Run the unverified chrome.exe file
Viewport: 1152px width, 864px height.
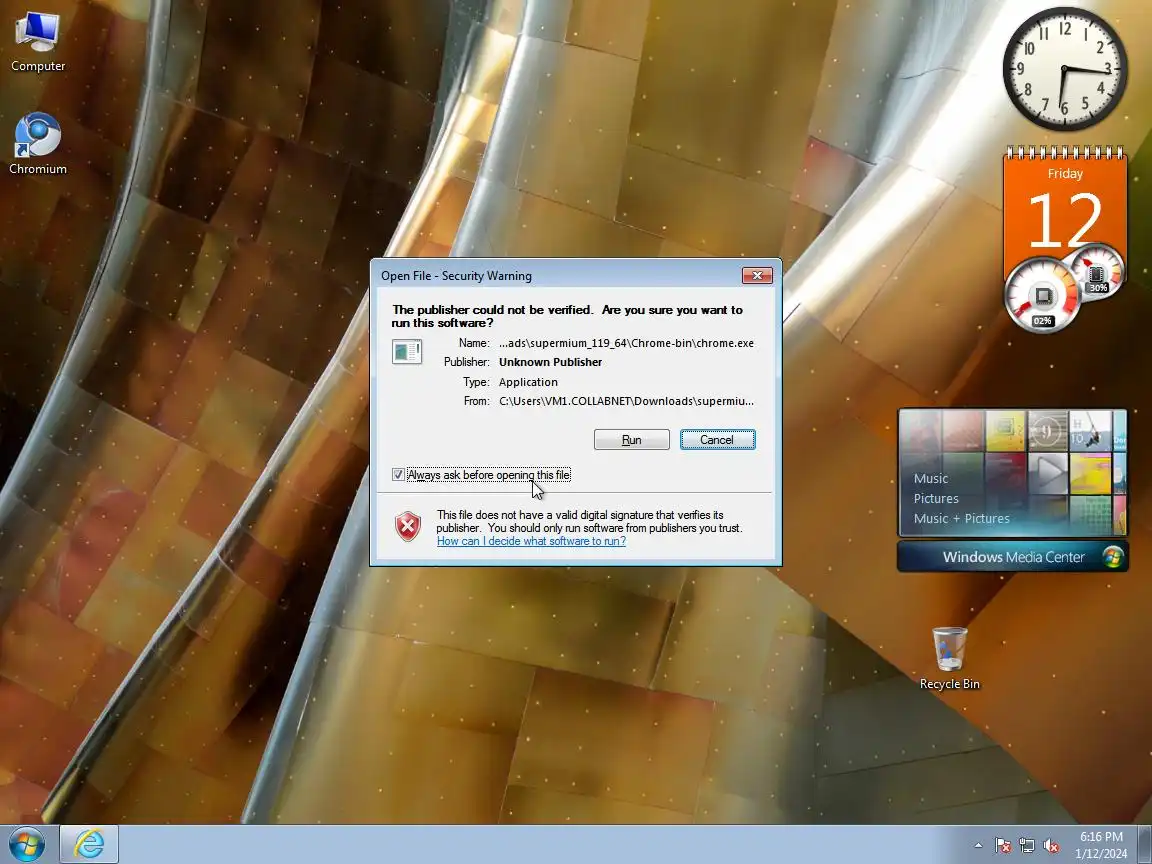pos(631,439)
